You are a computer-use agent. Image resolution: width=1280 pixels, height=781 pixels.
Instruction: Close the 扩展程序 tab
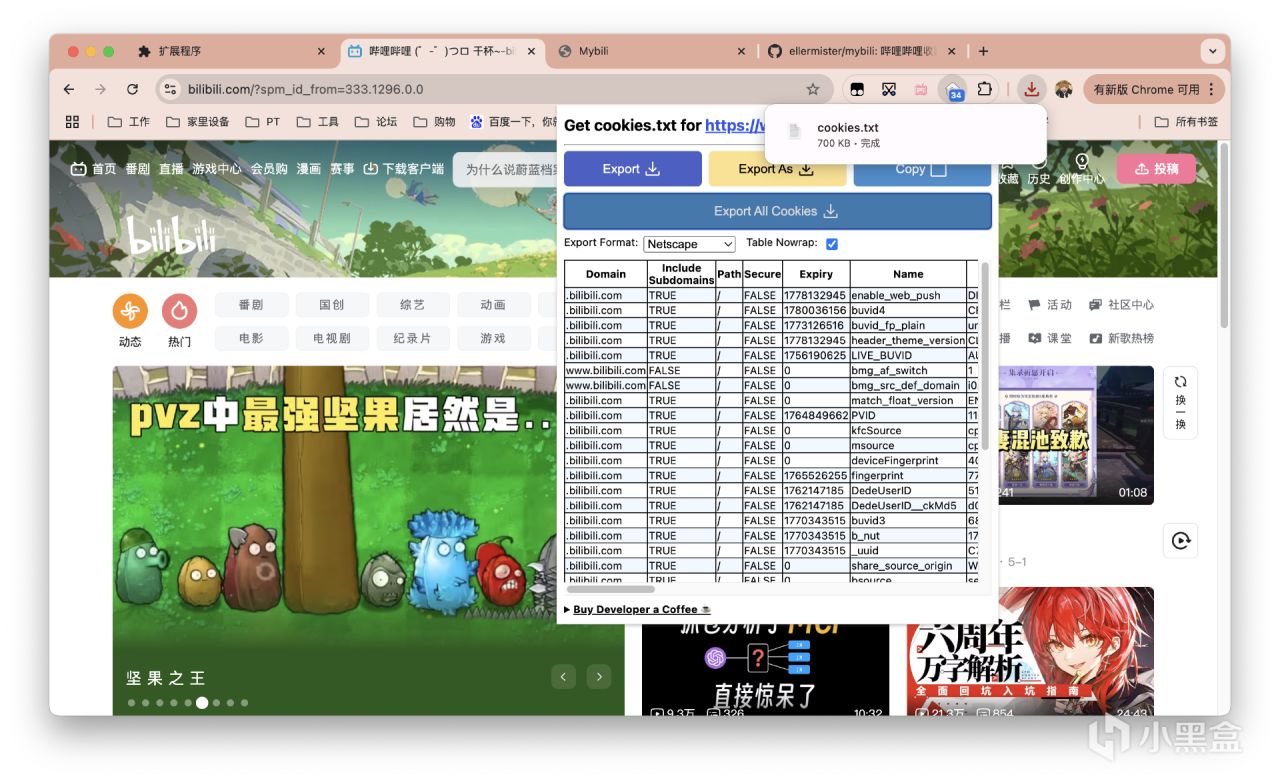321,51
